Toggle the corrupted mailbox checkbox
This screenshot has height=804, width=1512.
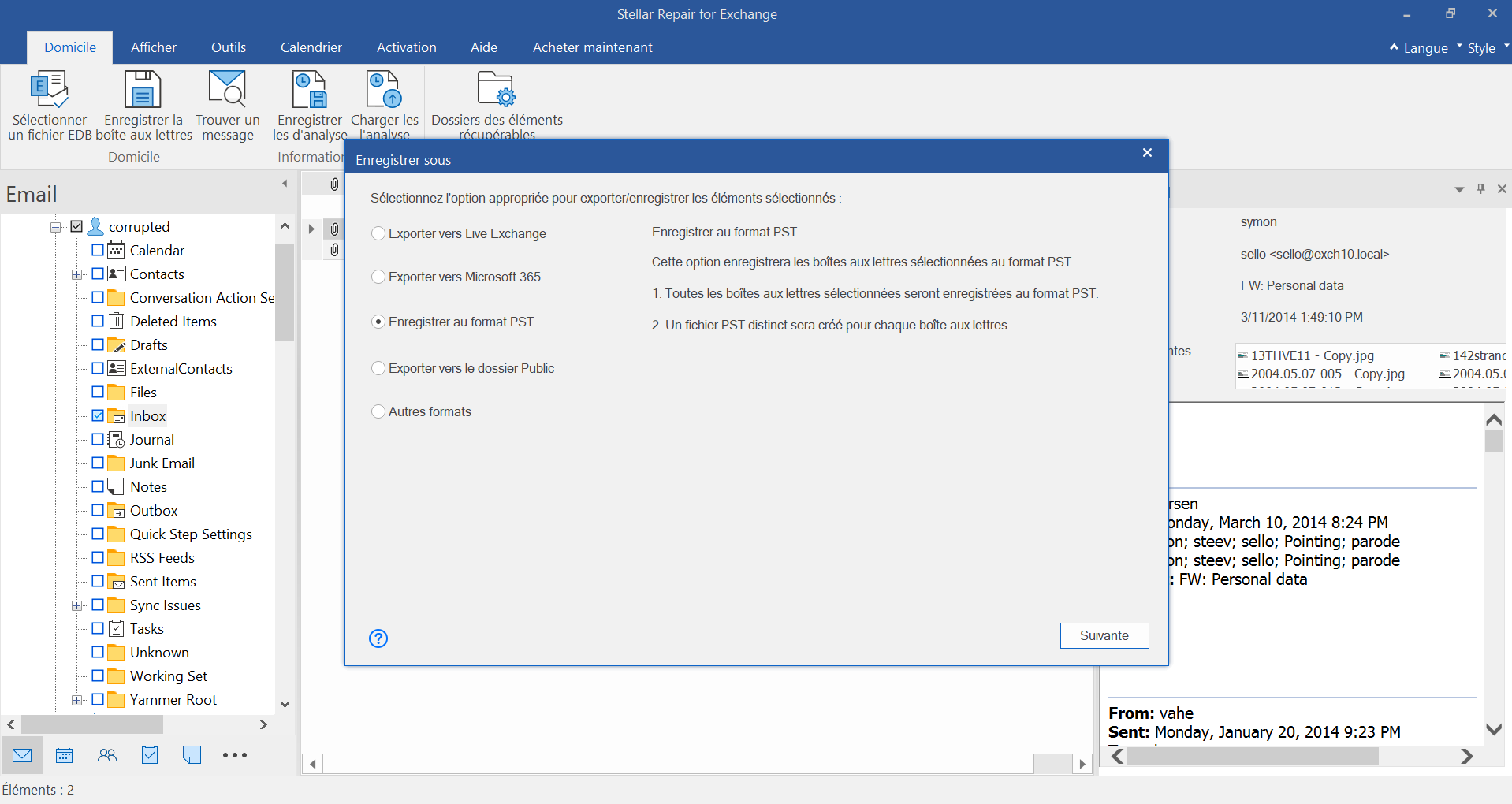click(x=76, y=226)
